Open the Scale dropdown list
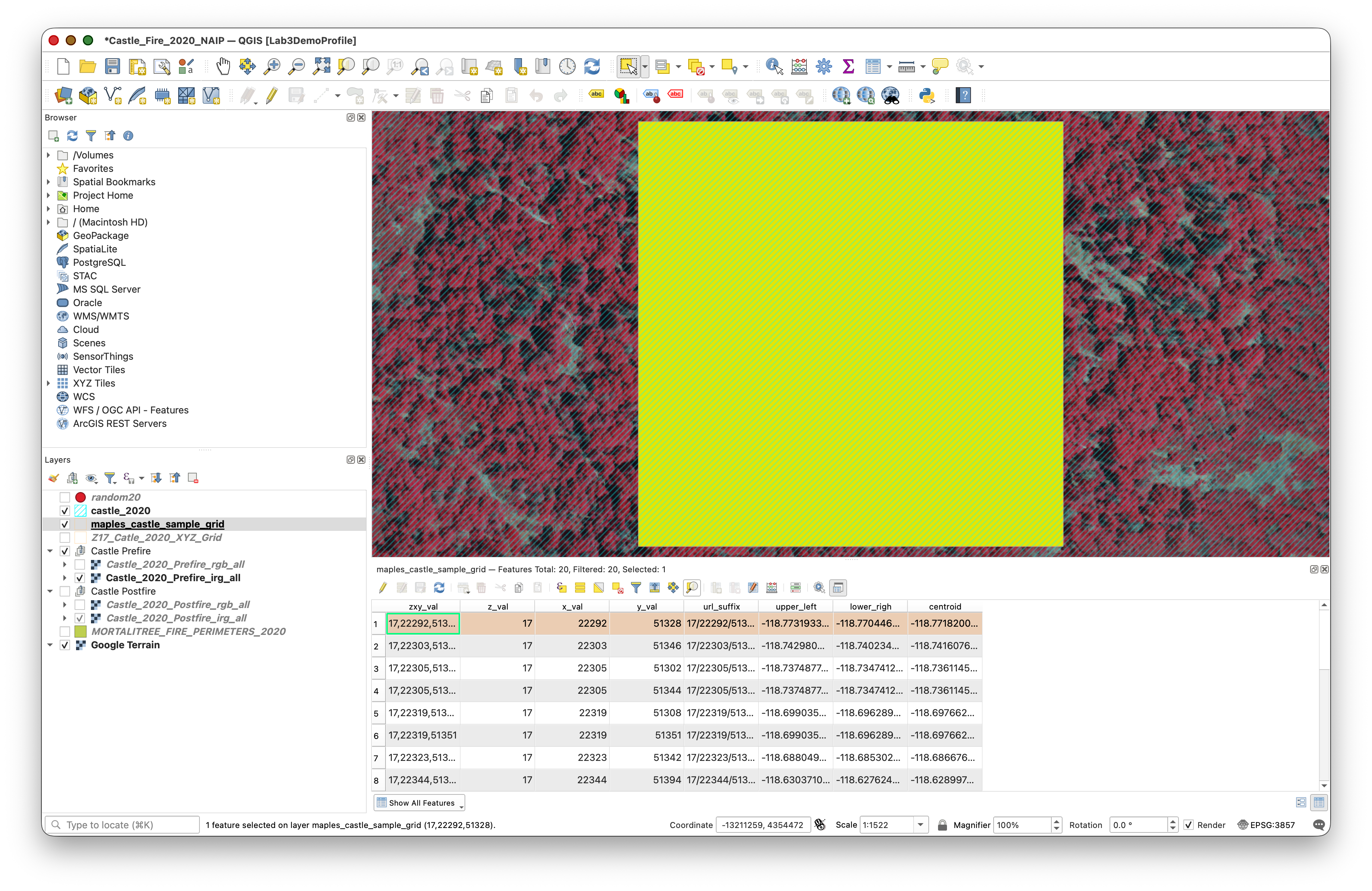The height and width of the screenshot is (891, 1372). click(x=920, y=825)
